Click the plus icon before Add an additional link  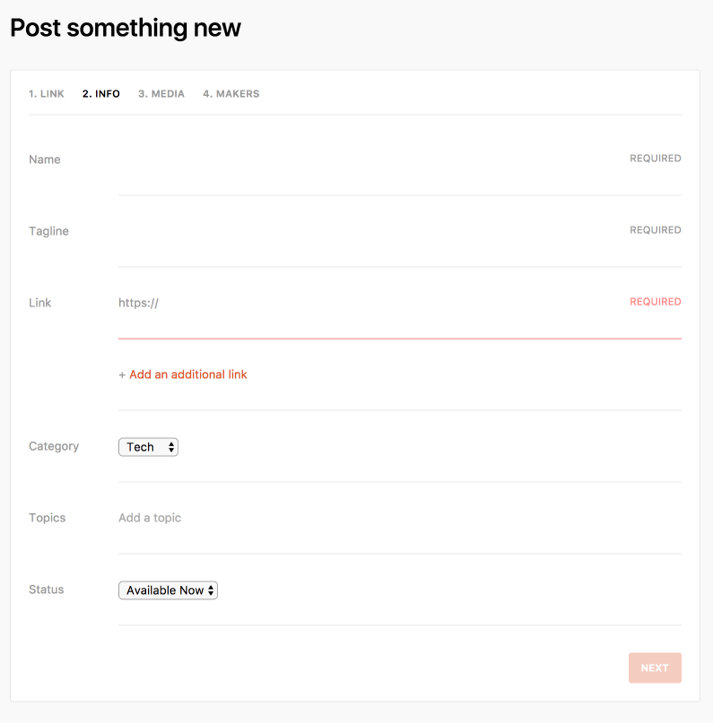click(122, 375)
